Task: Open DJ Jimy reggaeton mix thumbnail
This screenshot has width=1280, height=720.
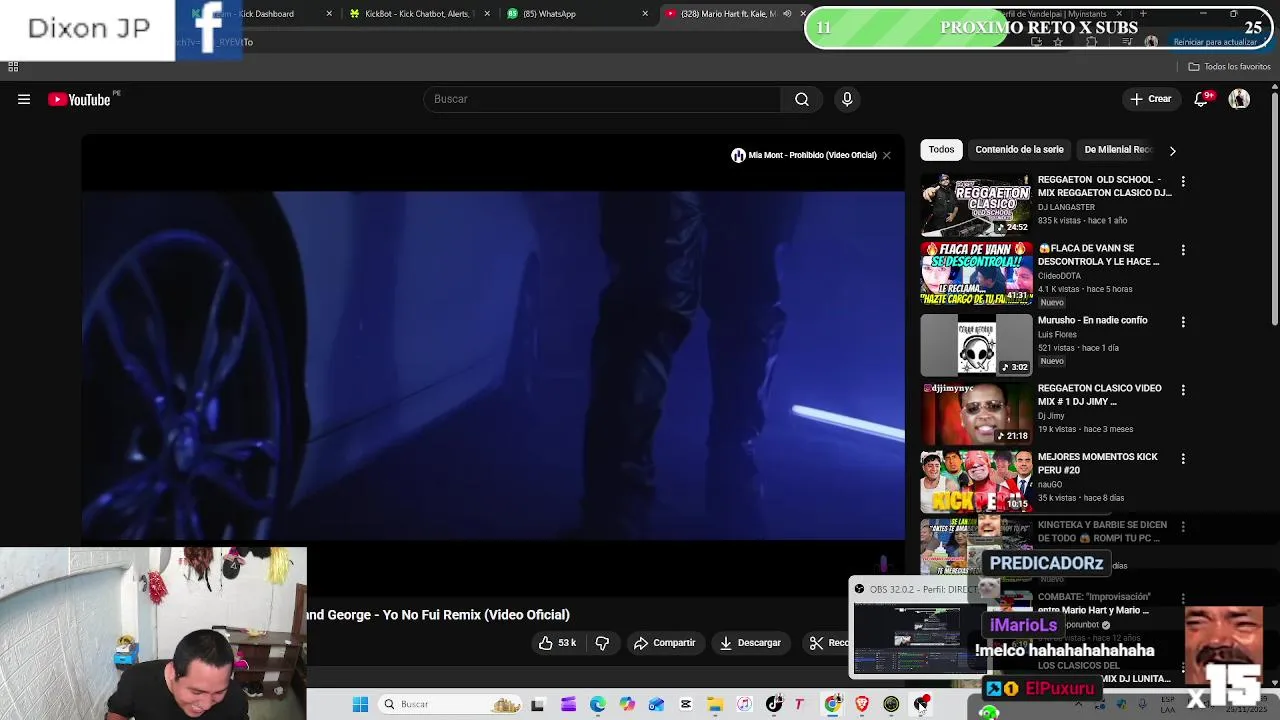Action: tap(976, 414)
